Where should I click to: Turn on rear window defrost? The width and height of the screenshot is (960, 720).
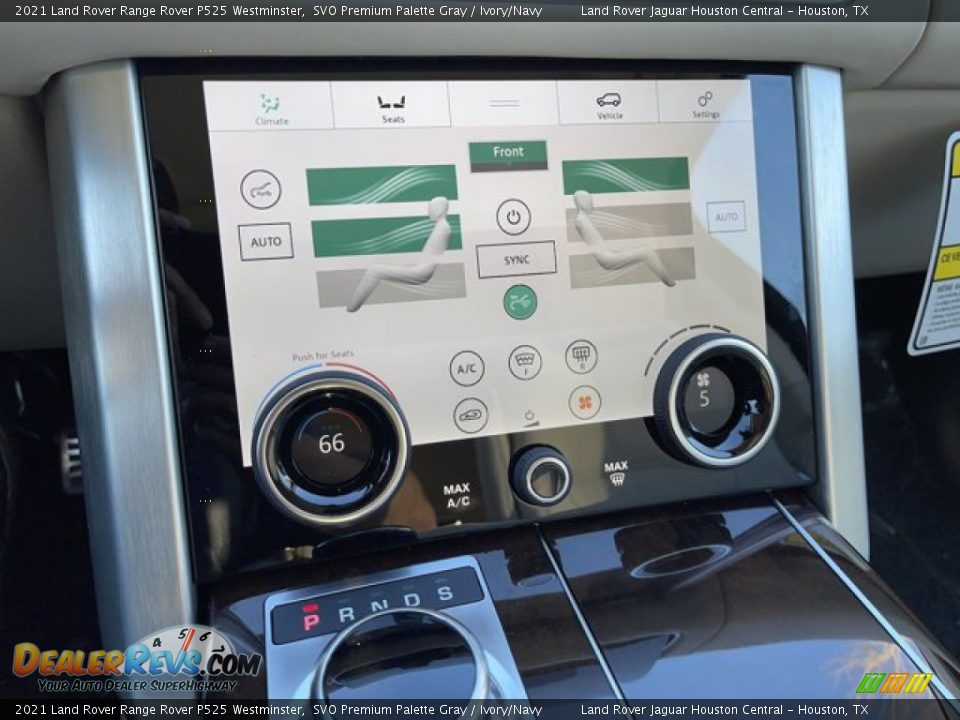point(581,356)
